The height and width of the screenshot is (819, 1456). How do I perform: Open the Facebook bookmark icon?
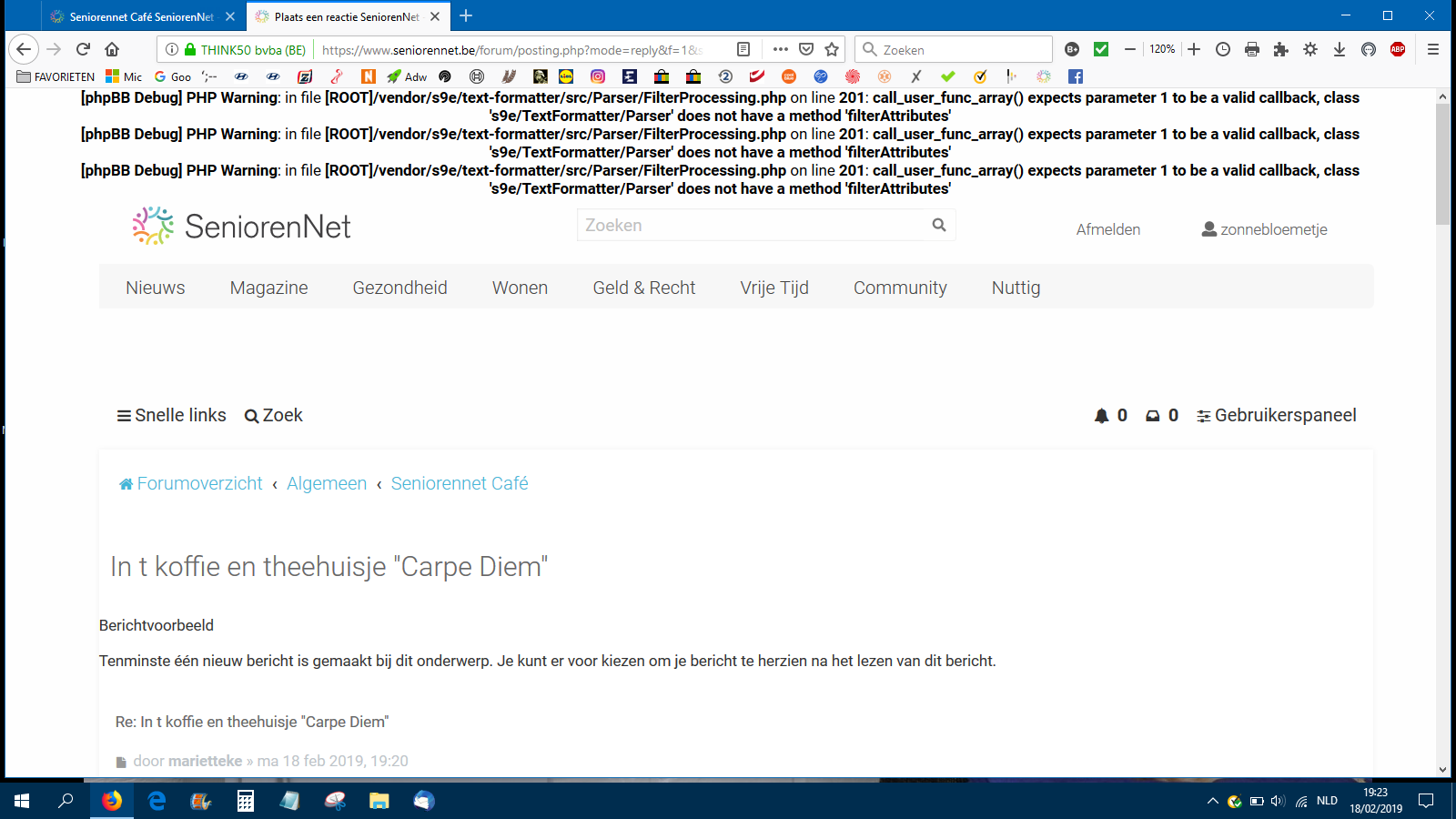click(1076, 76)
